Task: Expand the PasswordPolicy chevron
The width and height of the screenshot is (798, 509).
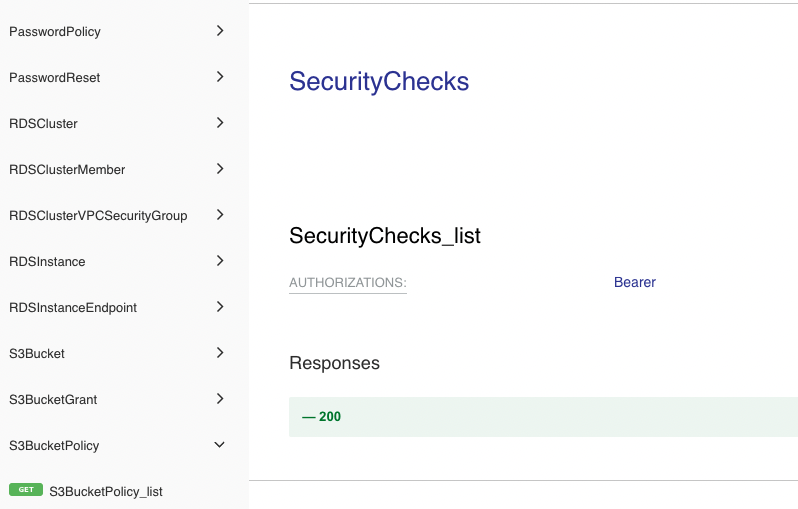Action: pyautogui.click(x=220, y=31)
